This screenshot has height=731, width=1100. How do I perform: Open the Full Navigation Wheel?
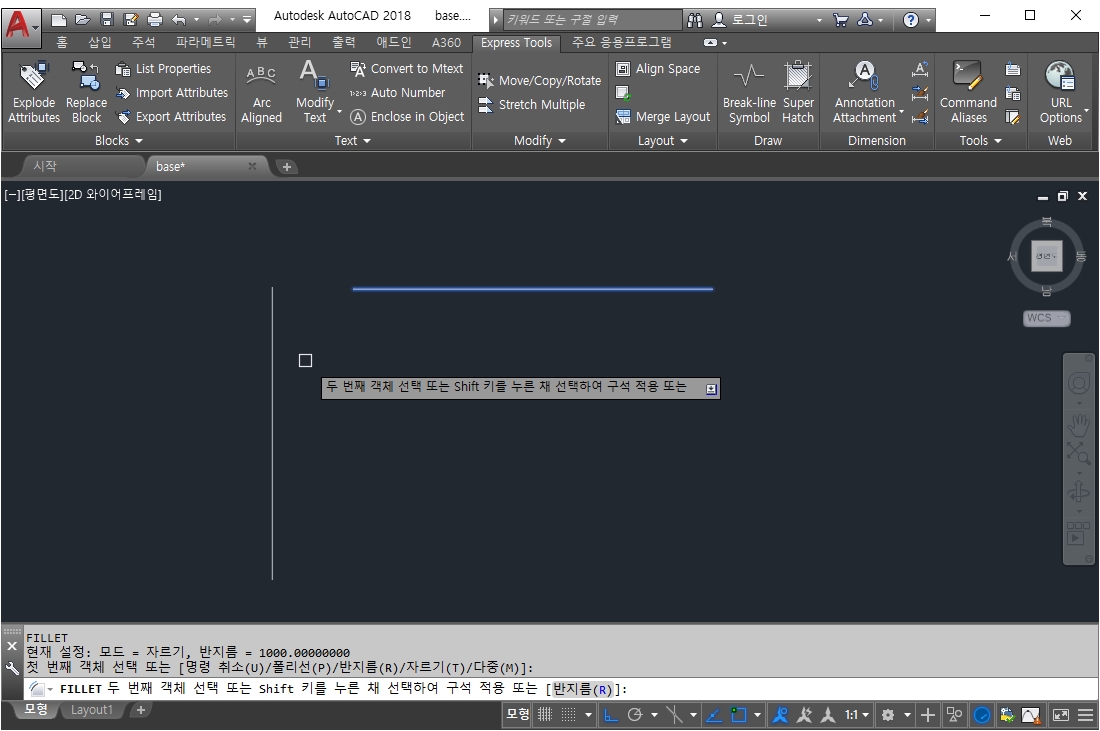coord(1079,383)
